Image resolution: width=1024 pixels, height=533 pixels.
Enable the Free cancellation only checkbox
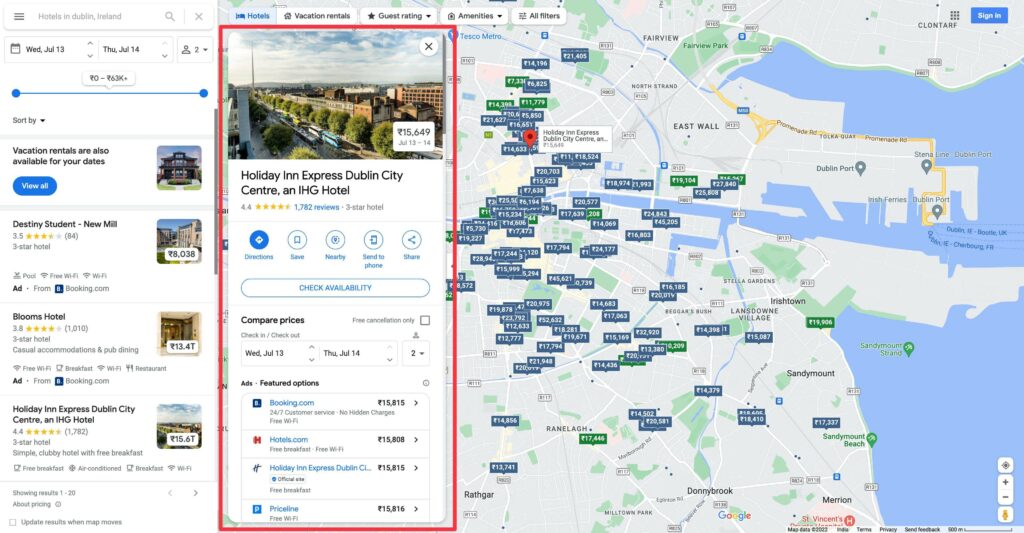coord(425,320)
